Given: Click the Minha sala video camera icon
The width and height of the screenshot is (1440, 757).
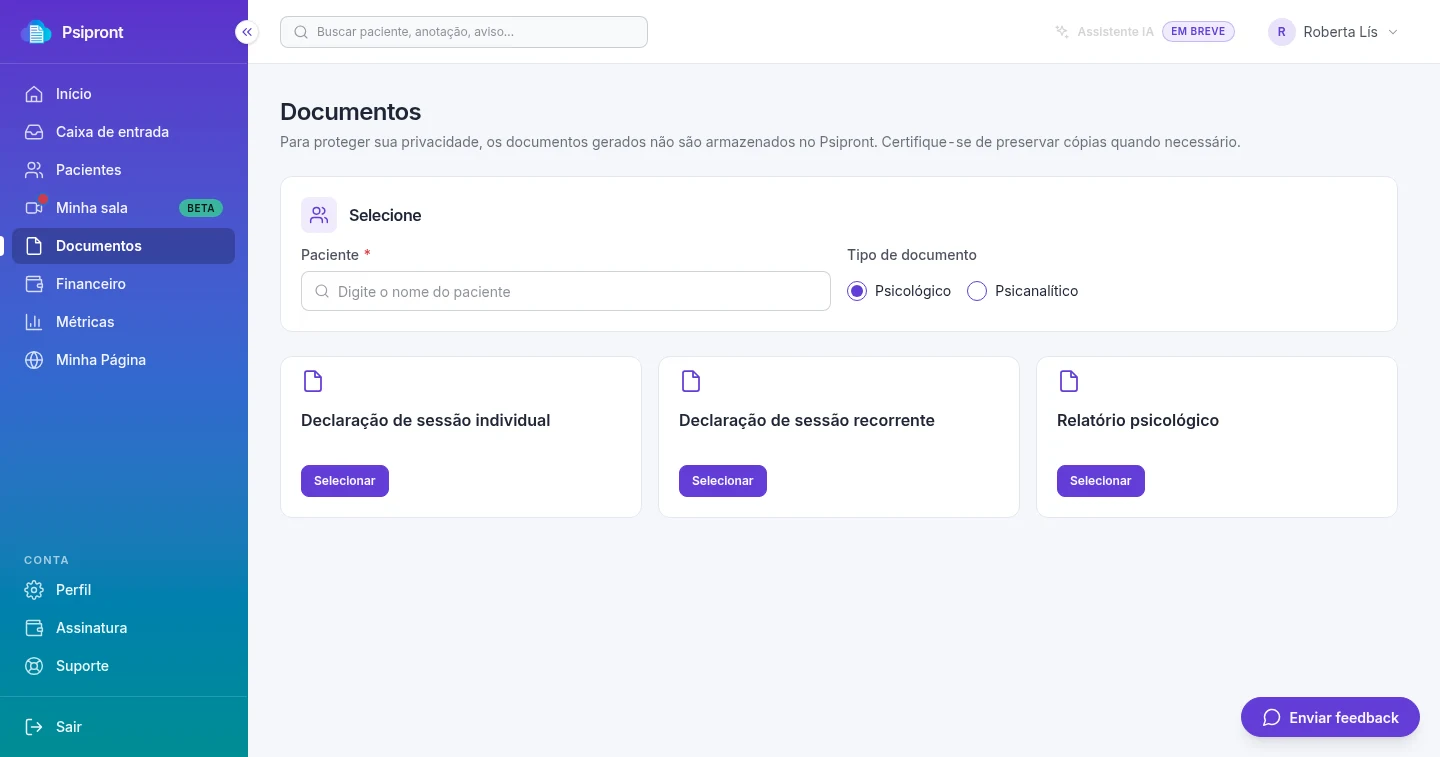Looking at the screenshot, I should [34, 208].
